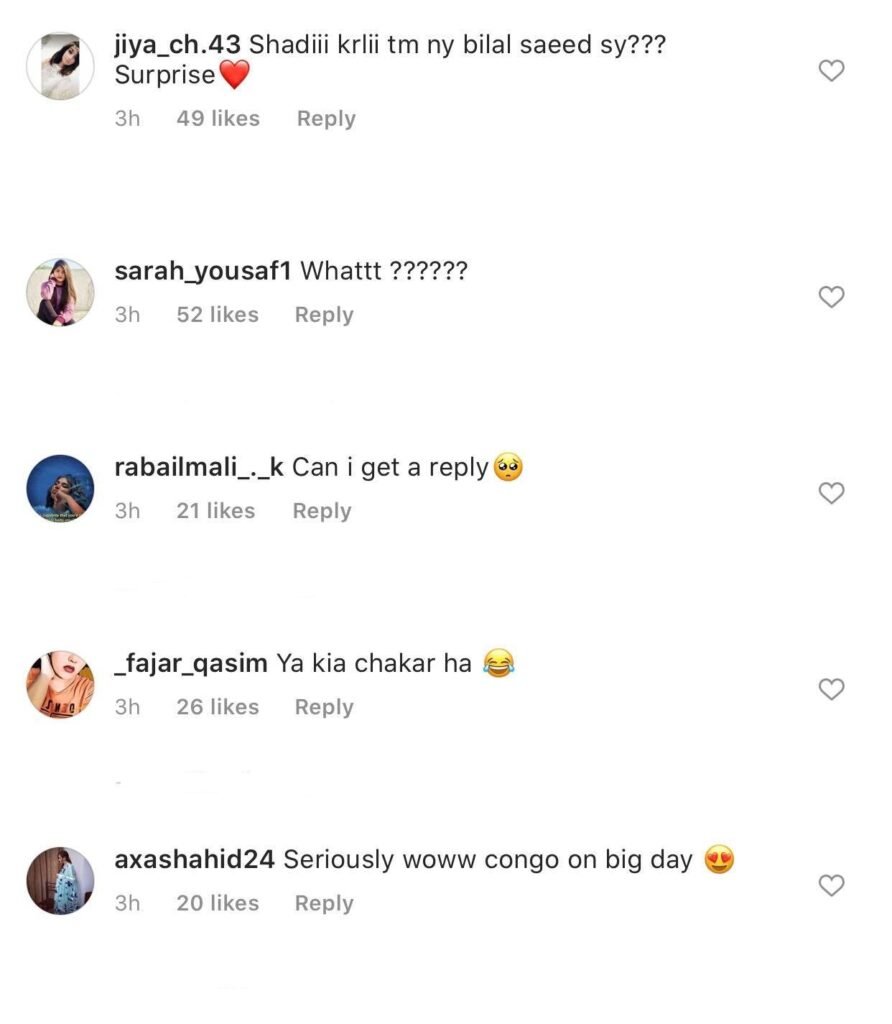892x1024 pixels.
Task: Visit the sarah_yousaf1 username link
Action: [203, 271]
